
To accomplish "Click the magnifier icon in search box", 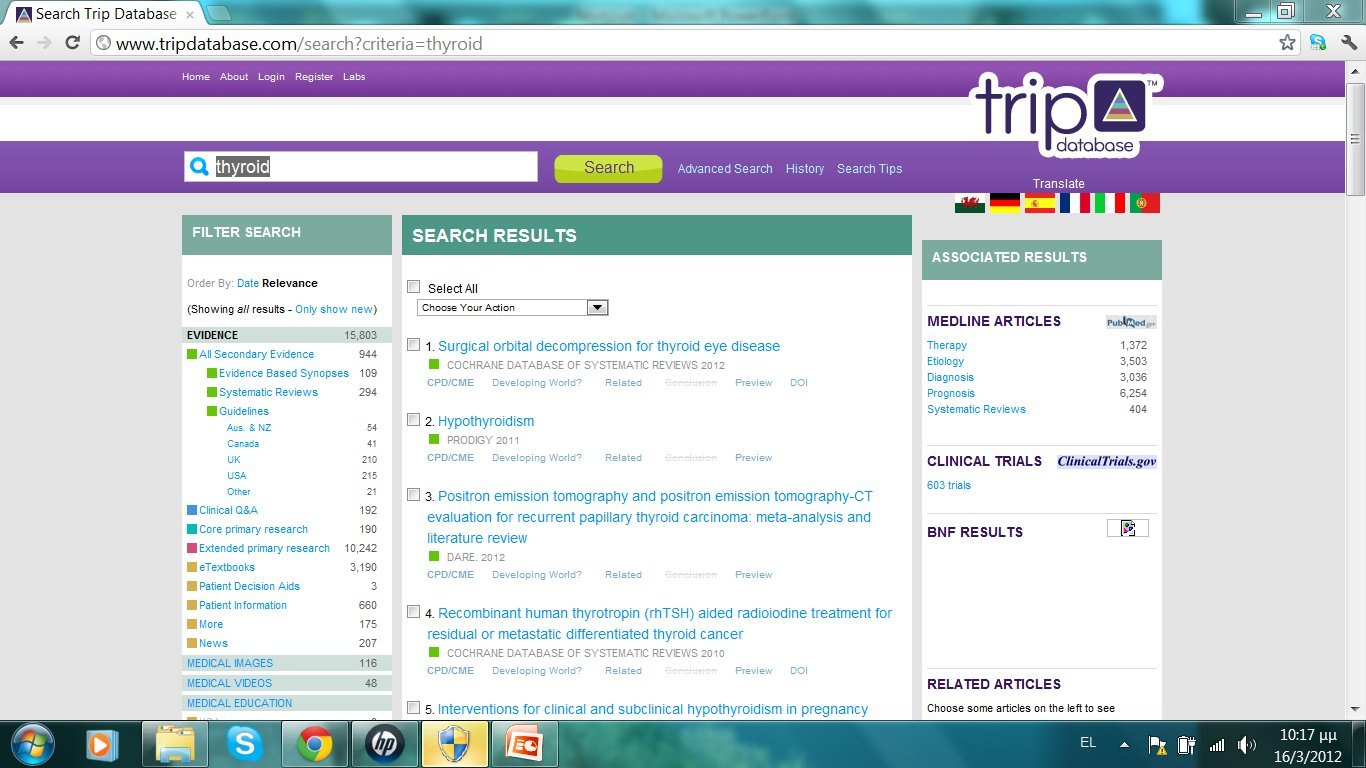I will (199, 167).
